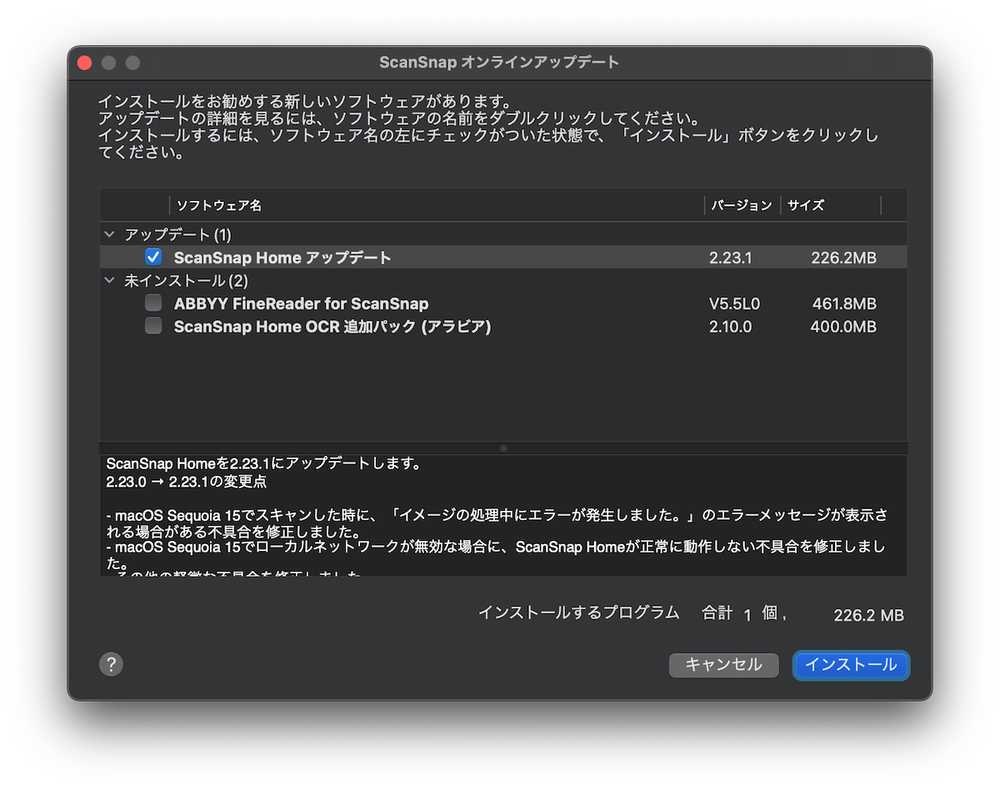Image resolution: width=1000 pixels, height=790 pixels.
Task: Select the ScanSnap Home アップデート row name
Action: click(282, 258)
